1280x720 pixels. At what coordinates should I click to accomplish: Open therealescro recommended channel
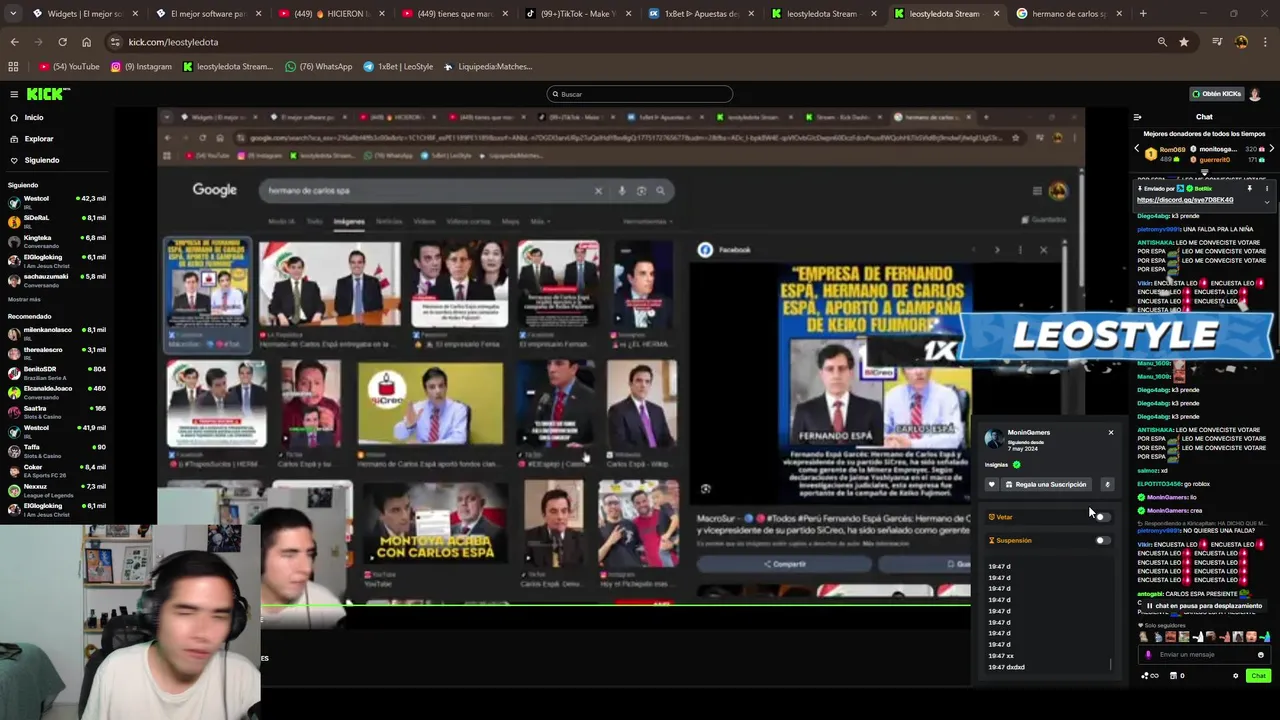click(60, 352)
